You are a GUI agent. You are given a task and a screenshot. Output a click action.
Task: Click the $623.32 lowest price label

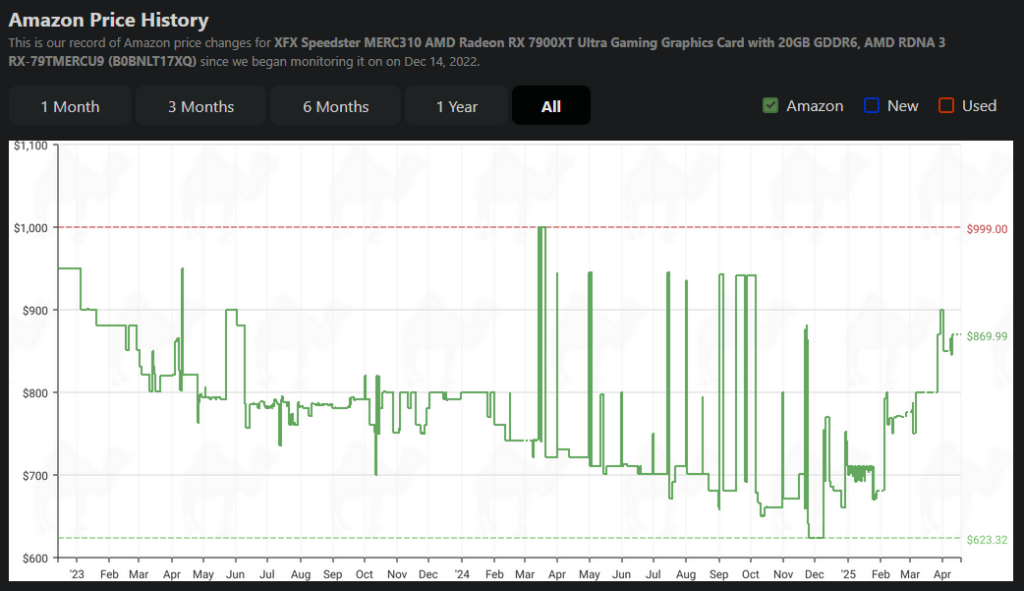click(987, 540)
